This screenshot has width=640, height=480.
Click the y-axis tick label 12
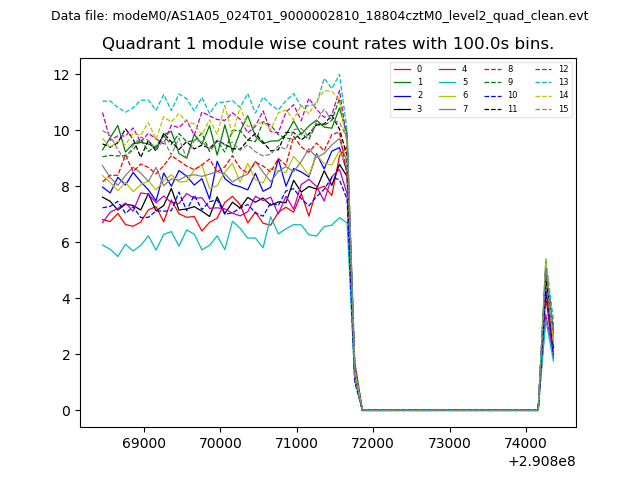pyautogui.click(x=60, y=75)
